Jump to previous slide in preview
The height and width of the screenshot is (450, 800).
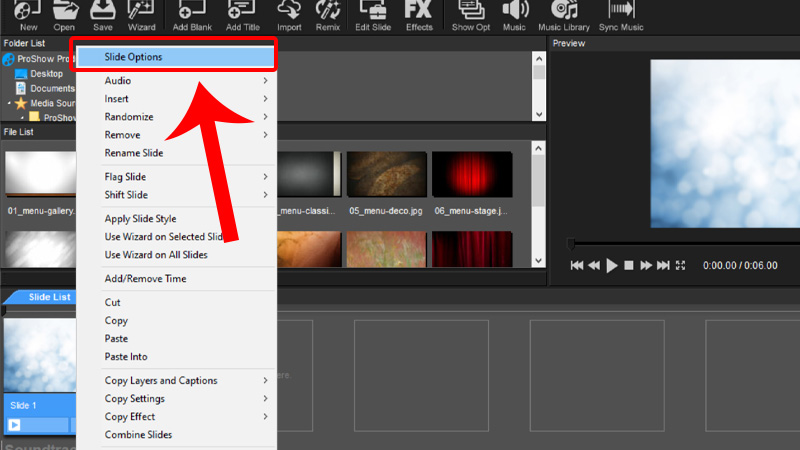(577, 265)
